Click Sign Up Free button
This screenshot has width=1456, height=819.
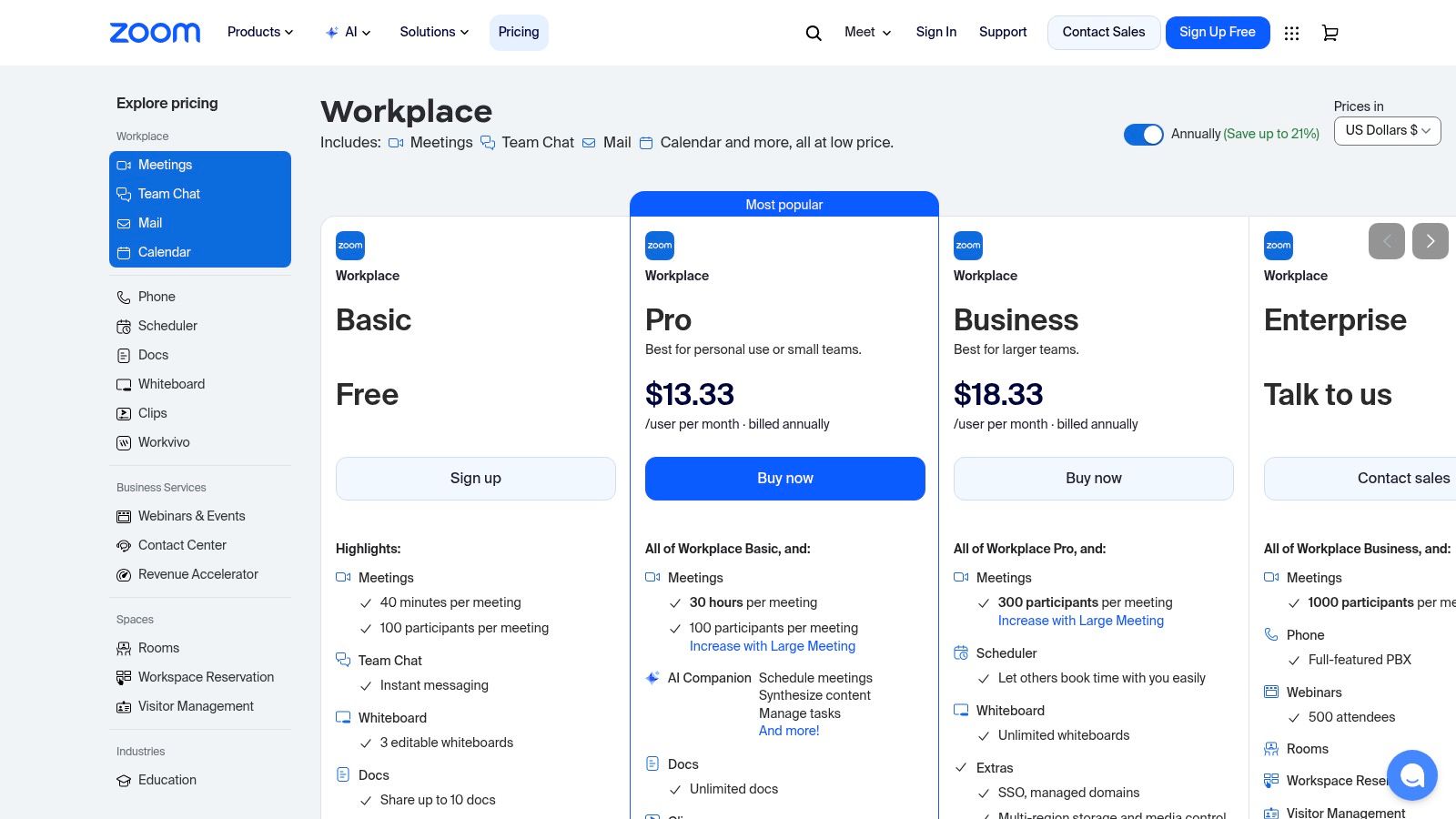[x=1217, y=32]
